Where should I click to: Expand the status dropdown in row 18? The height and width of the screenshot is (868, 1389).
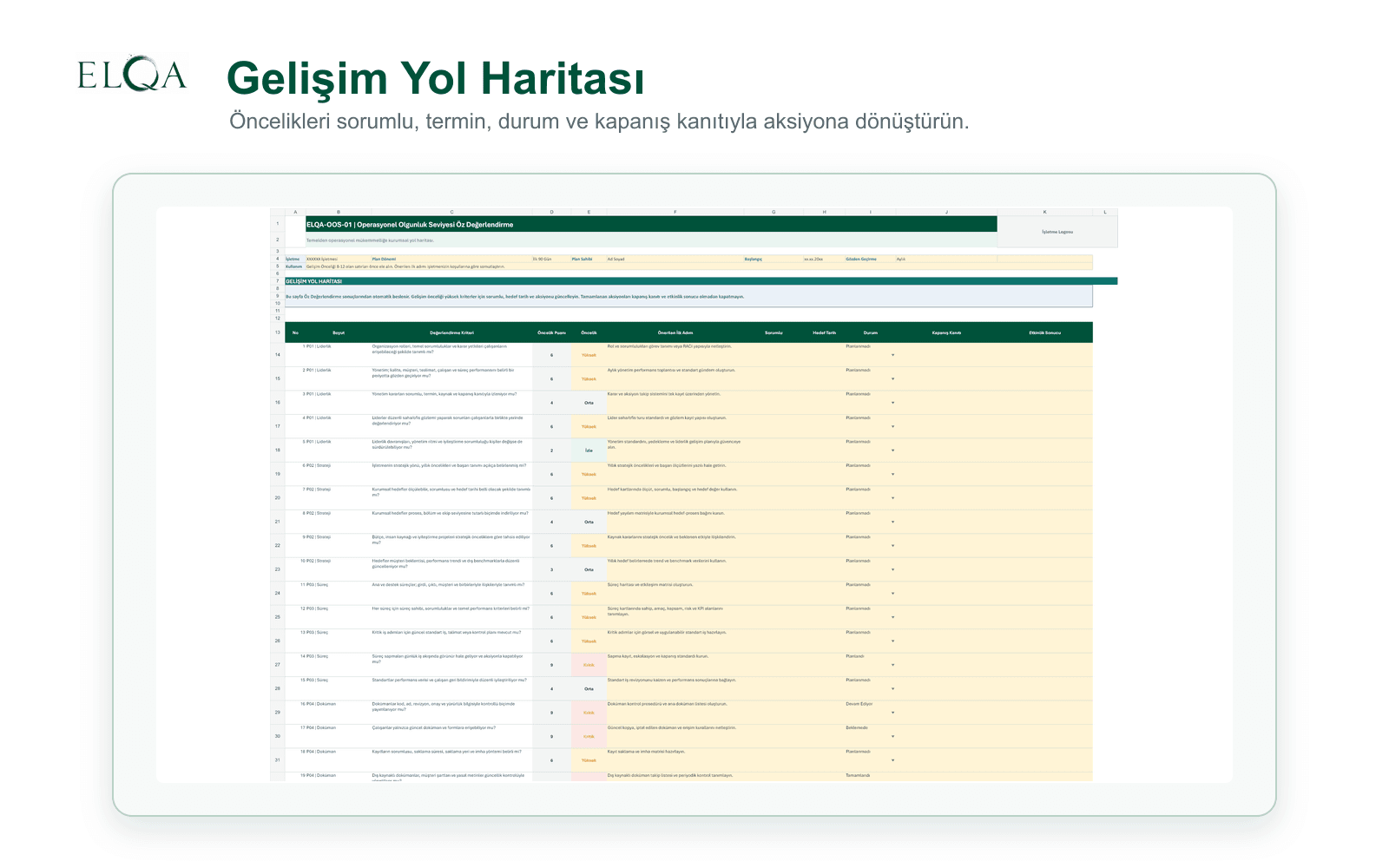tap(892, 450)
